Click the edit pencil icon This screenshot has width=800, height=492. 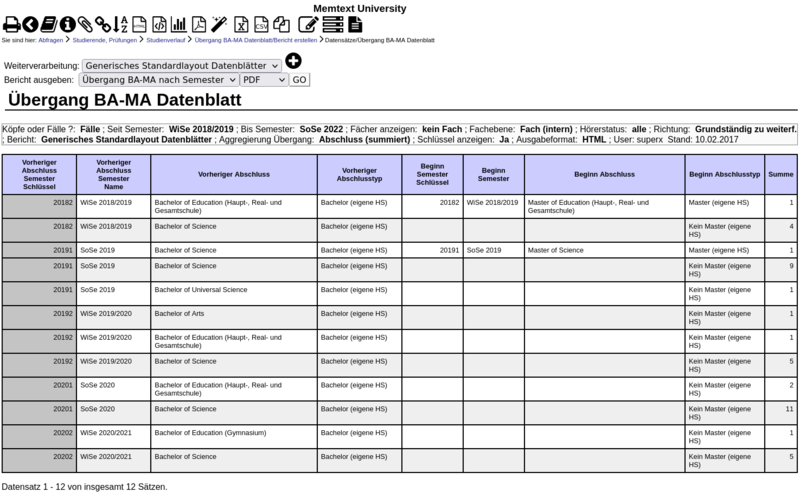(308, 24)
